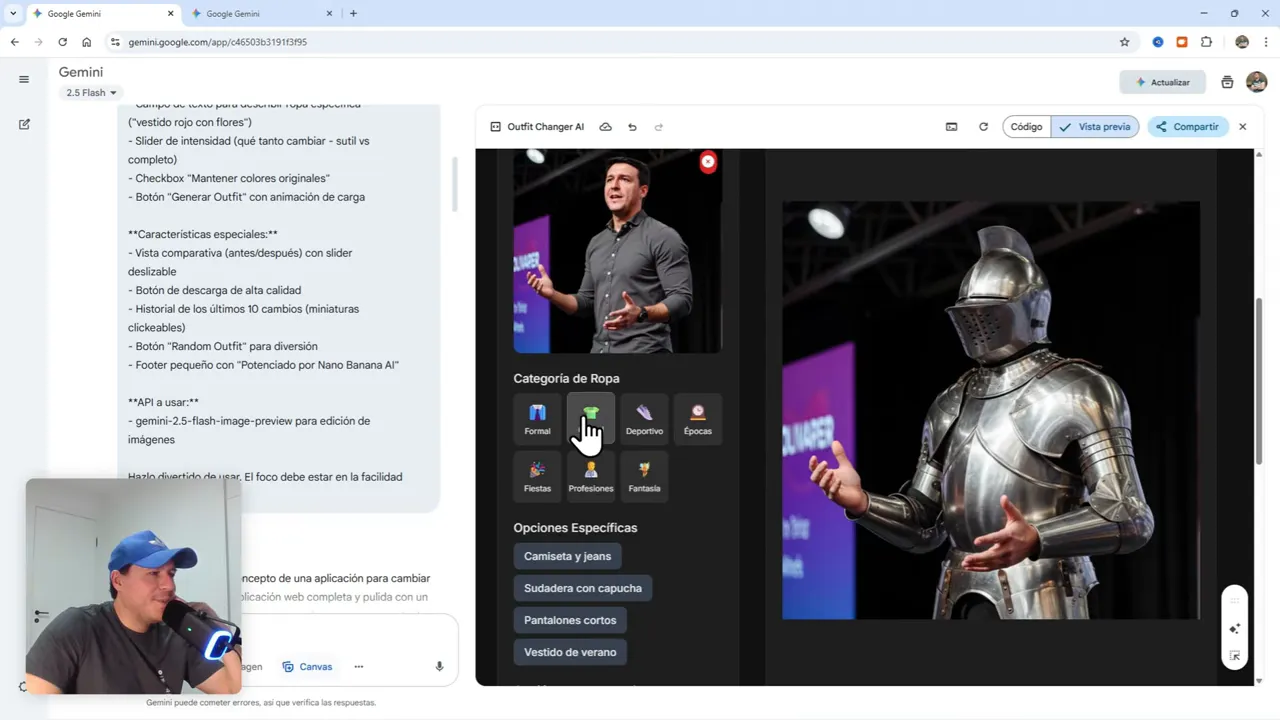Click the Compartir share button
Viewport: 1280px width, 720px height.
pos(1187,127)
